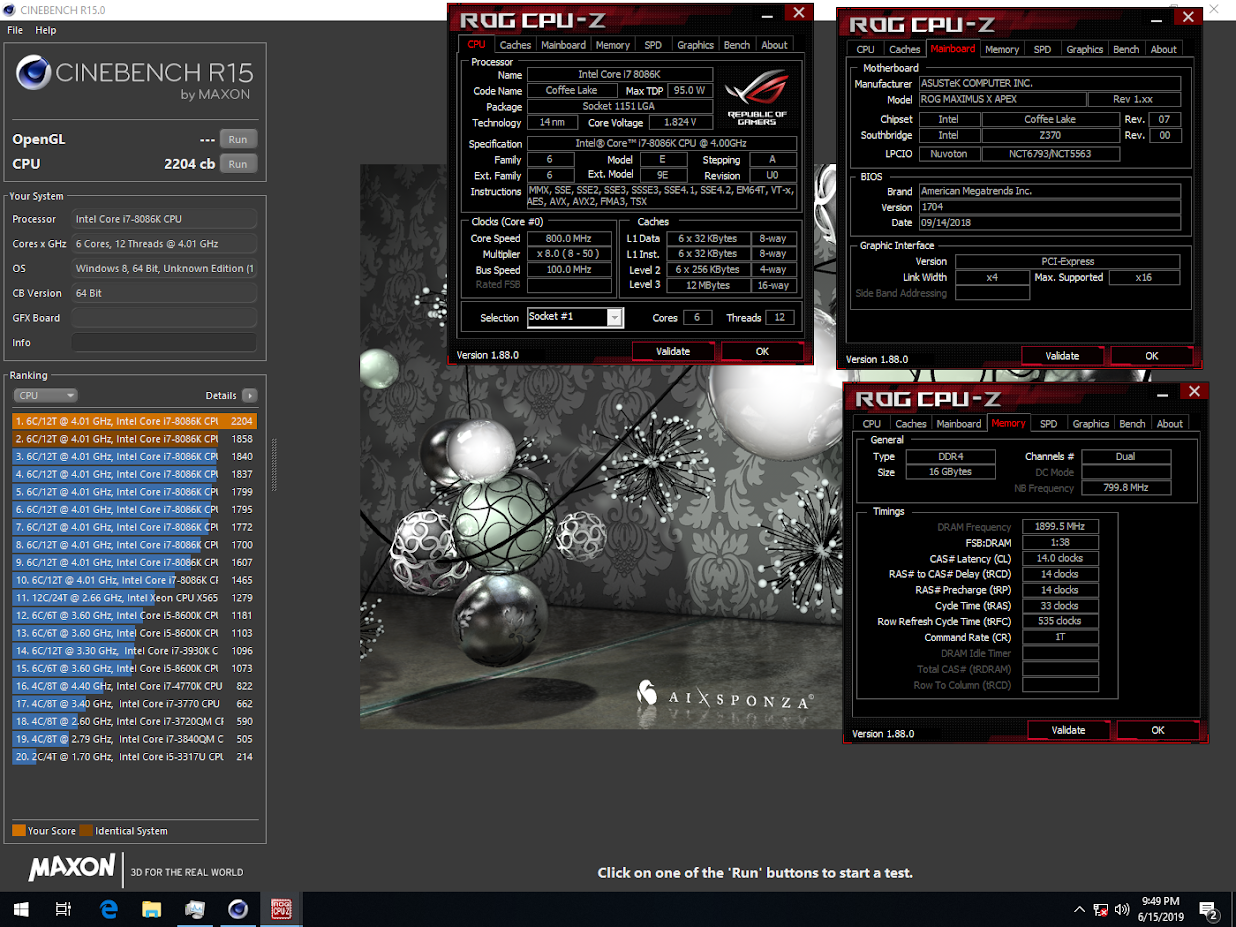Viewport: 1236px width, 927px height.
Task: Switch to Caches tab in CPU window
Action: click(x=515, y=44)
